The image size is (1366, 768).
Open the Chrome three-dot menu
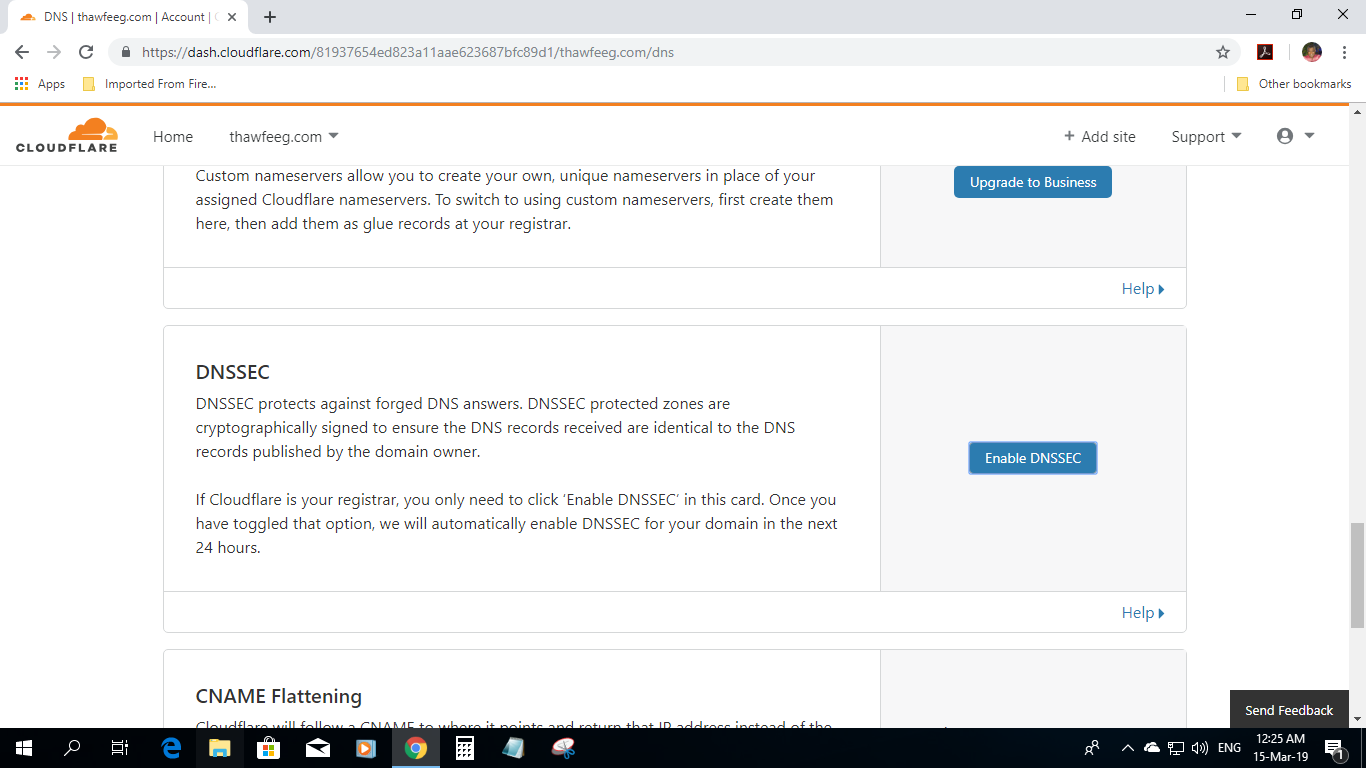click(1344, 52)
